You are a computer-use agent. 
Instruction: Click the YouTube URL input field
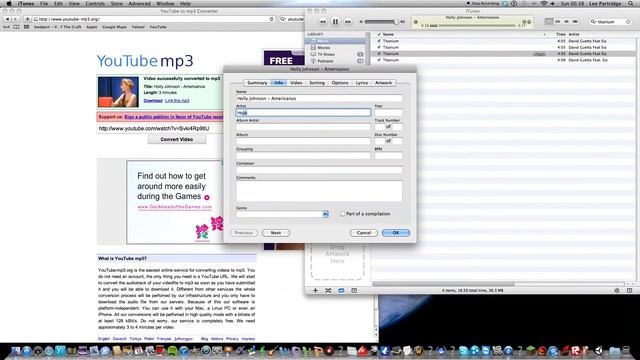(161, 129)
